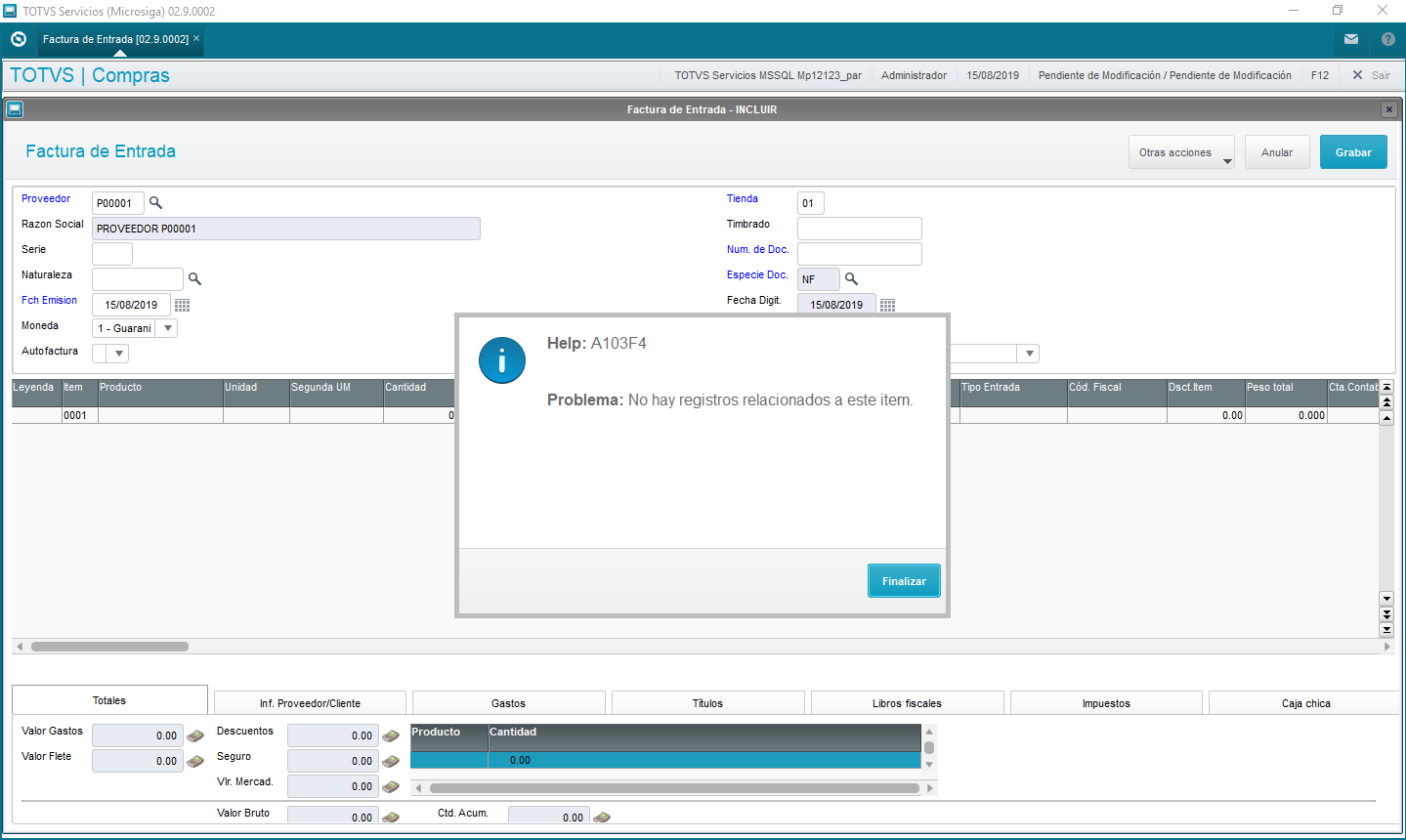
Task: Click the Fch Emision date field
Action: coord(131,305)
